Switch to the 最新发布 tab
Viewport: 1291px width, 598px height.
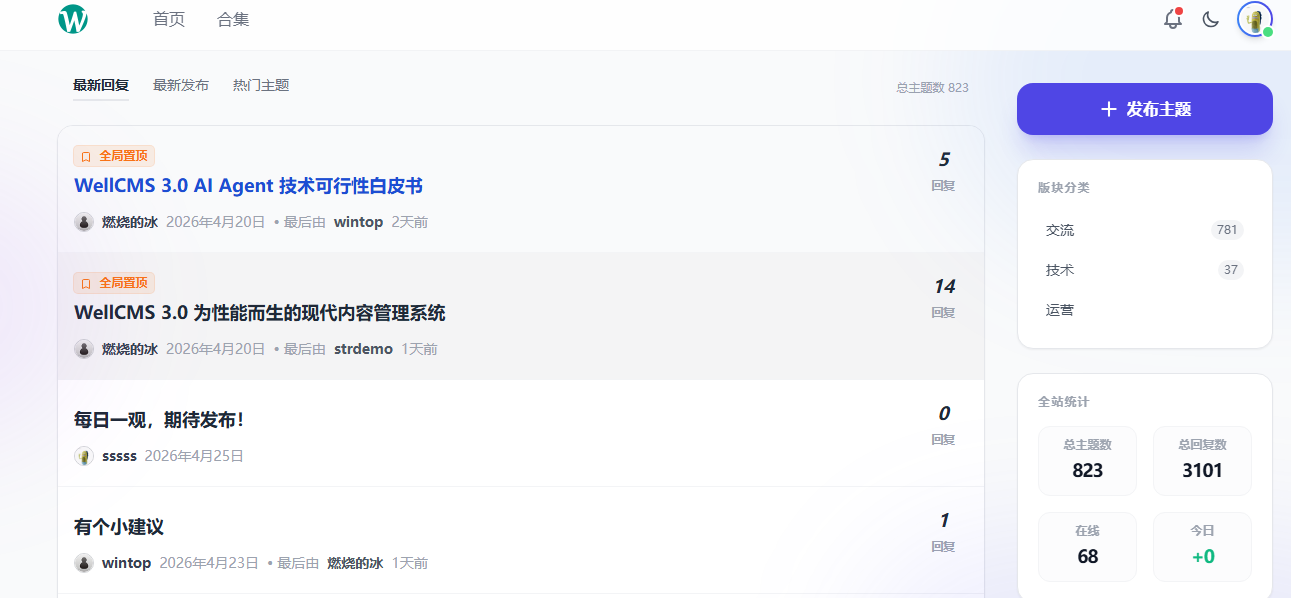point(181,85)
